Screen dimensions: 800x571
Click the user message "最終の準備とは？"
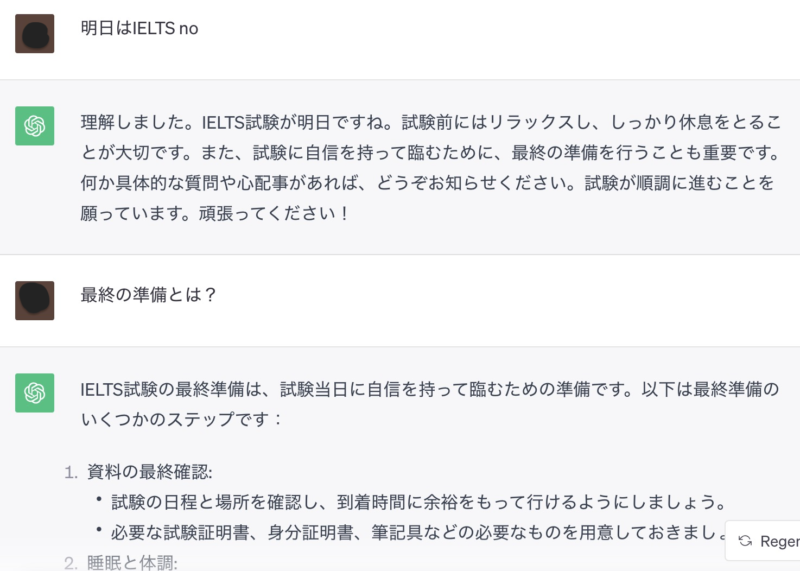(x=149, y=296)
